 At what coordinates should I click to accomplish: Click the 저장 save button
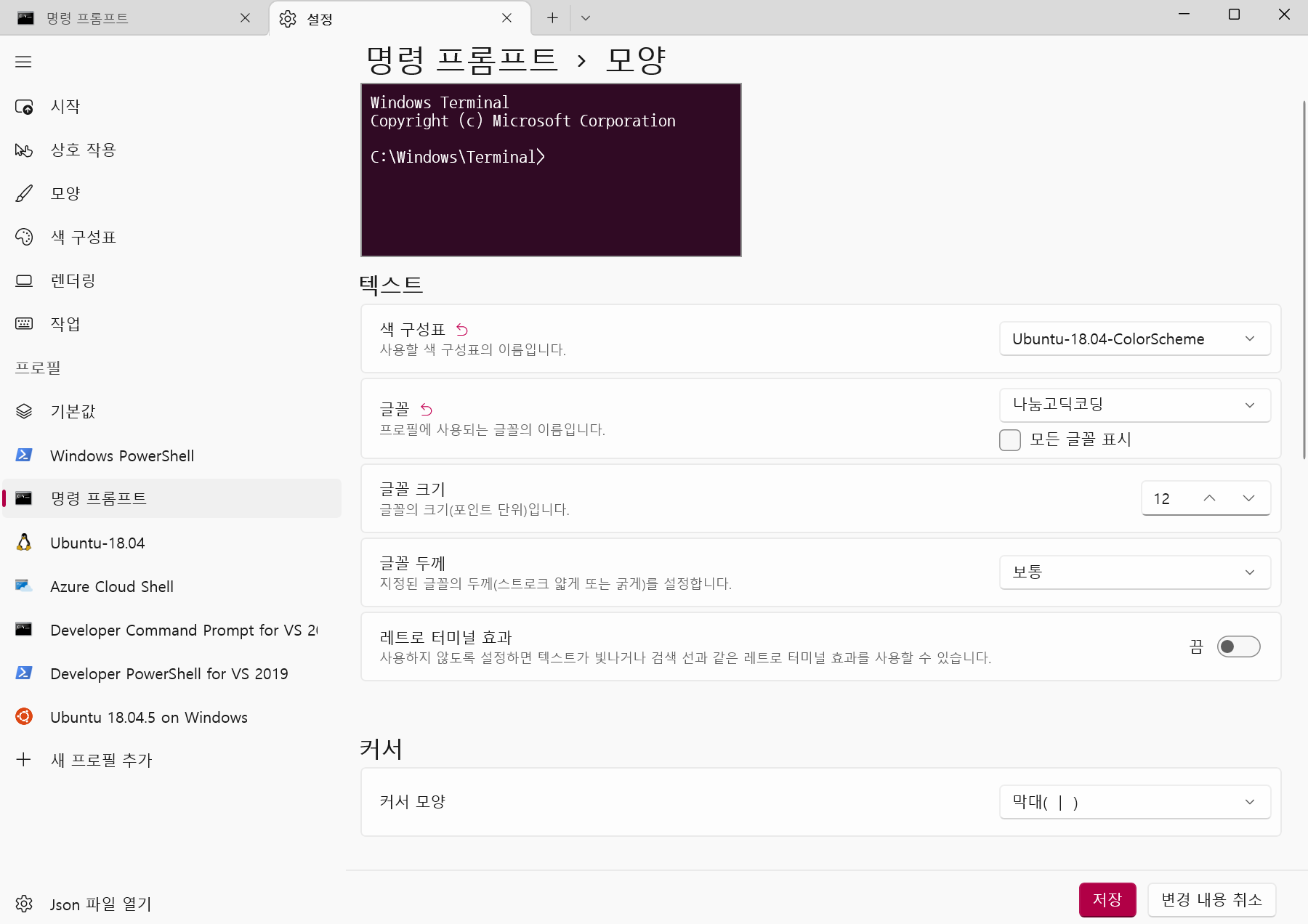1107,900
